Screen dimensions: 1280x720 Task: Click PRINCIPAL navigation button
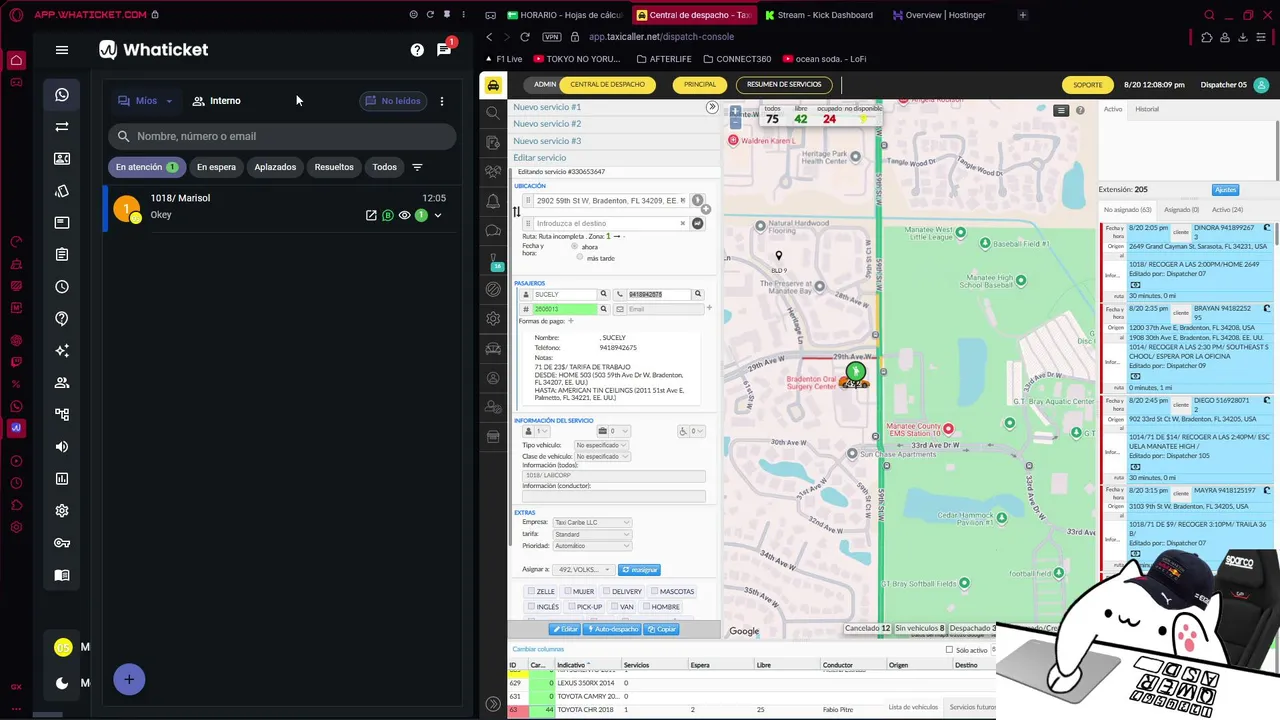(700, 85)
